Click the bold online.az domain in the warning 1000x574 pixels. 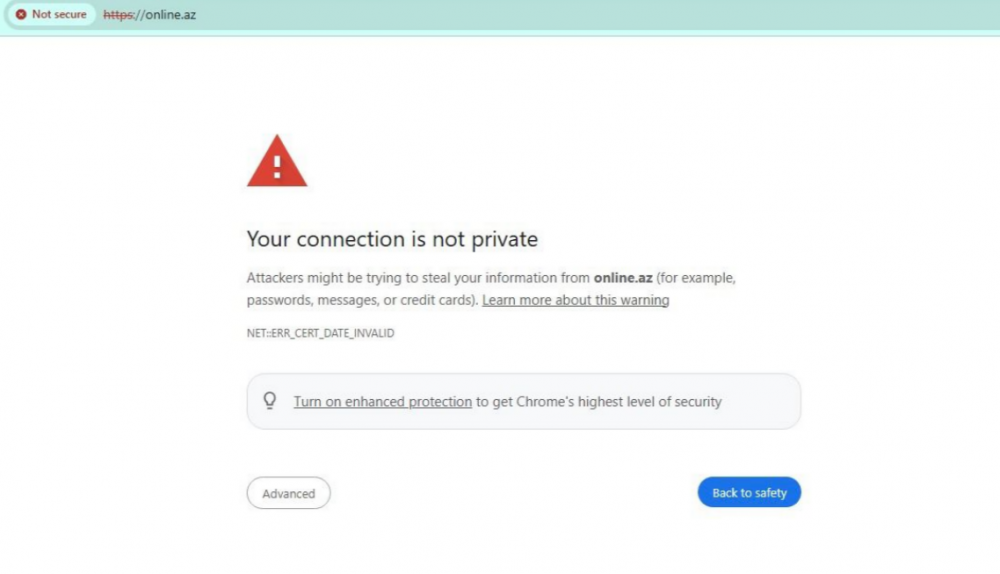coord(623,278)
